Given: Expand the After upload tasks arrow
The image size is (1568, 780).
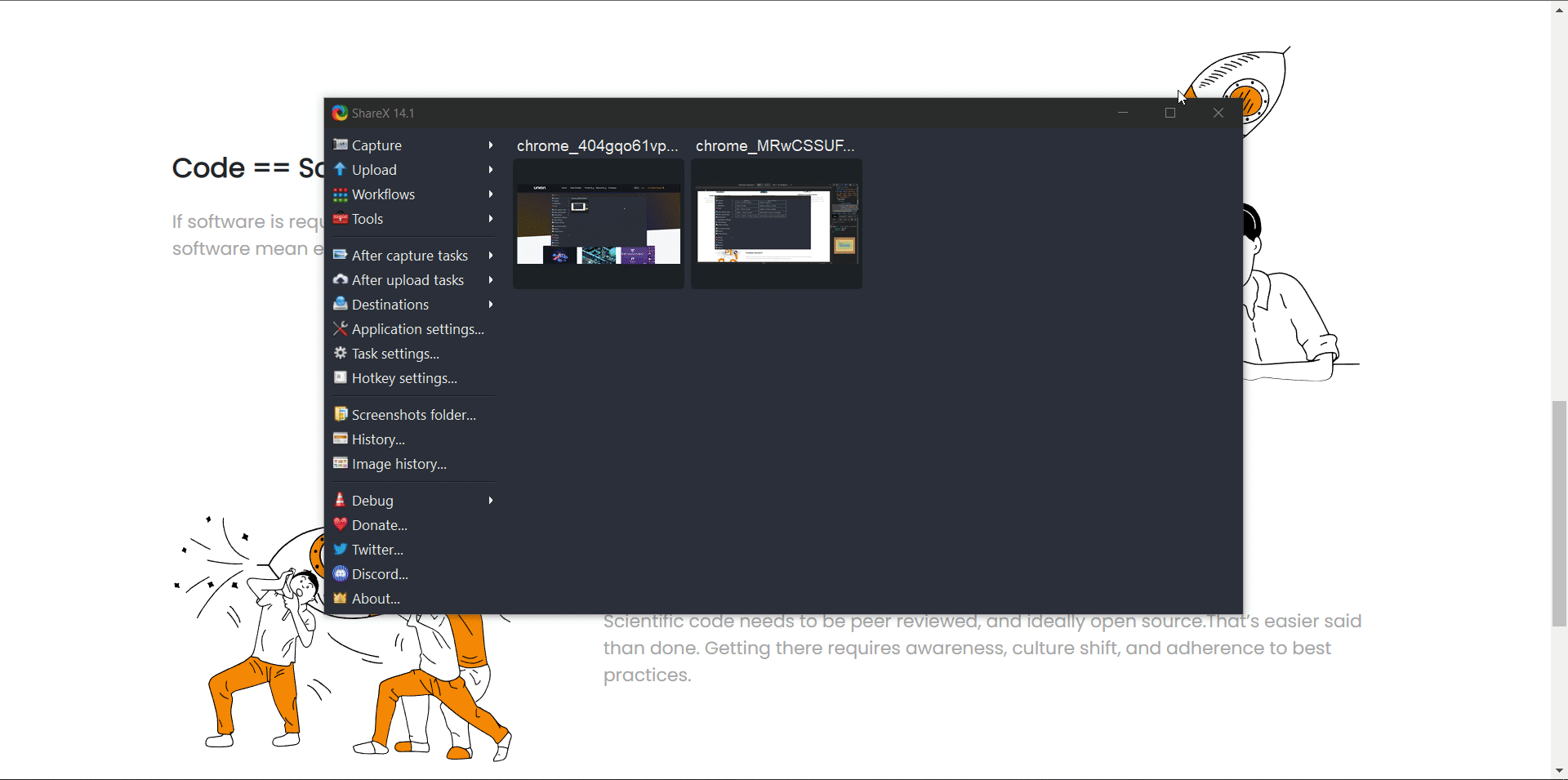Looking at the screenshot, I should pyautogui.click(x=491, y=279).
